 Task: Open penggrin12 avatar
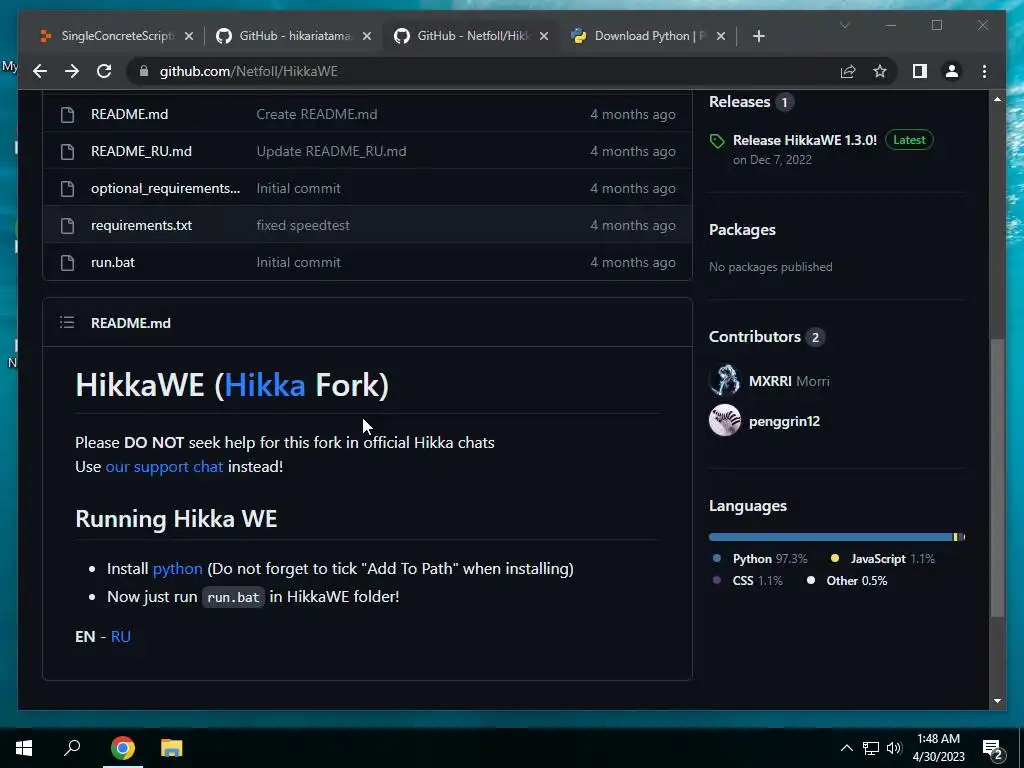tap(725, 420)
